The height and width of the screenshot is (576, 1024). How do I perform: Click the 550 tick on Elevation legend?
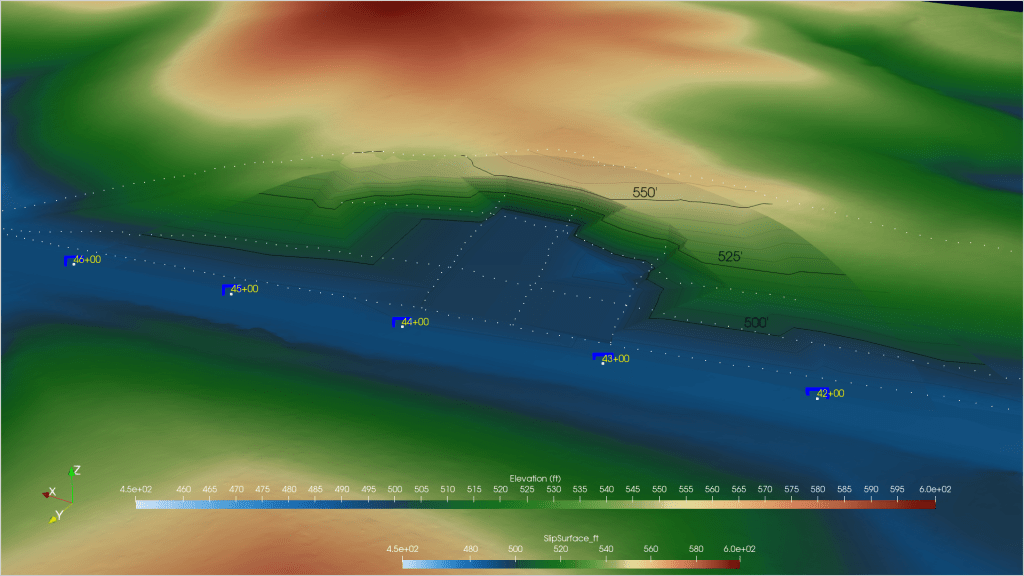[x=659, y=489]
